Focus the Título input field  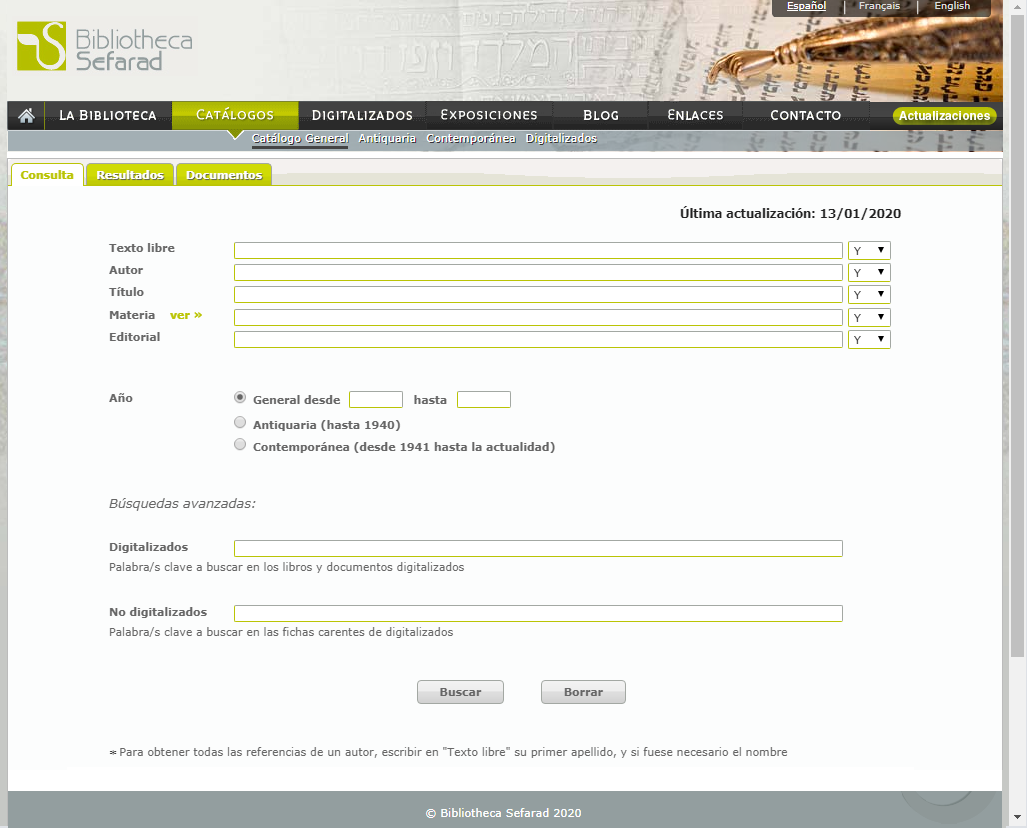(x=538, y=294)
